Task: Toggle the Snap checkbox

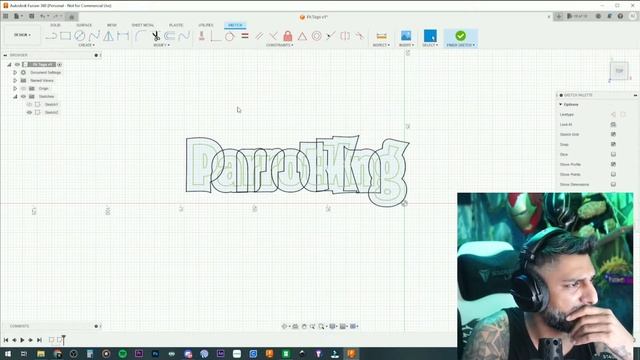Action: pyautogui.click(x=613, y=144)
